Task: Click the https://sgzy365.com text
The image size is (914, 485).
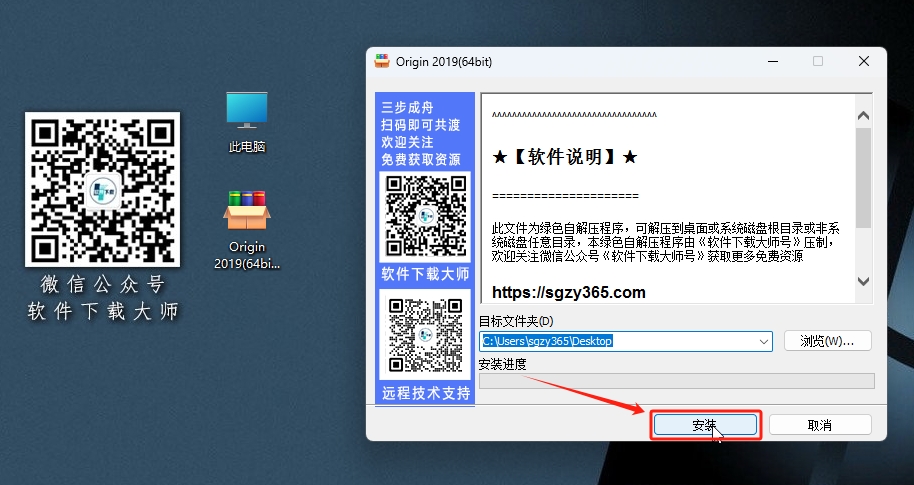Action: click(568, 293)
